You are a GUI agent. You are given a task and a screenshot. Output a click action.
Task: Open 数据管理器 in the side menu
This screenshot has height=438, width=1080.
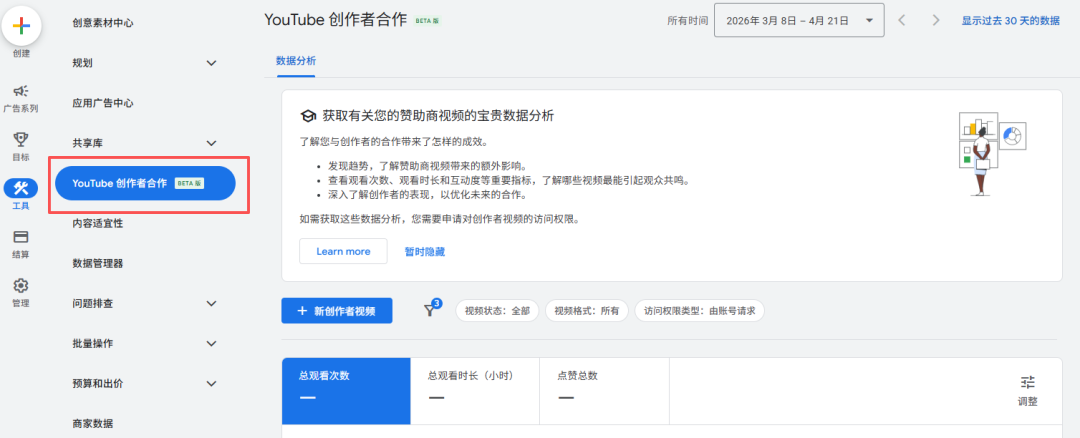98,264
